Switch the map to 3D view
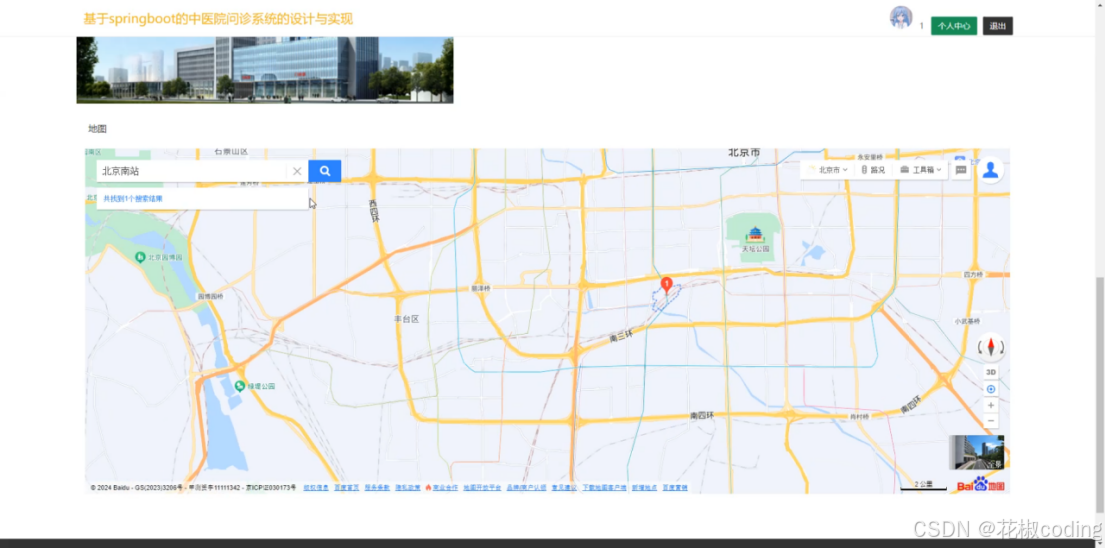1106x549 pixels. pyautogui.click(x=991, y=373)
